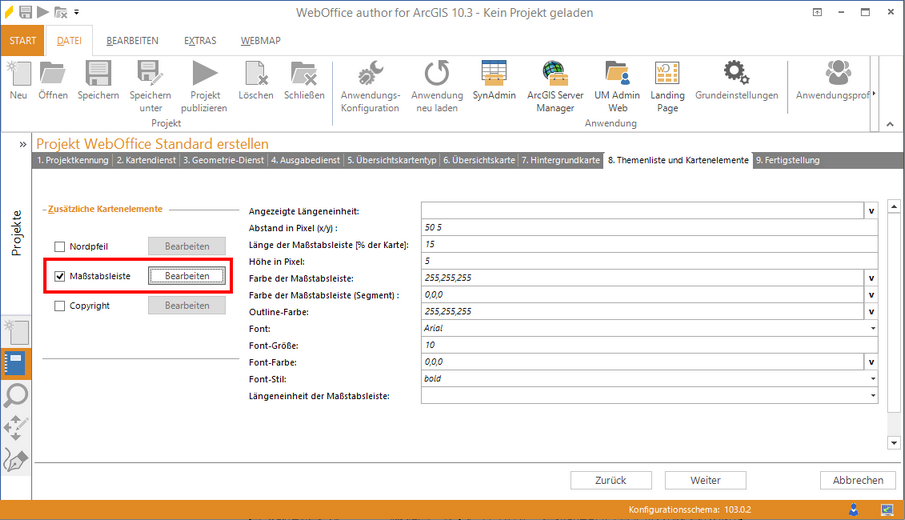Click the Projekt publizieren ribbon icon
This screenshot has height=520, width=905.
click(204, 75)
